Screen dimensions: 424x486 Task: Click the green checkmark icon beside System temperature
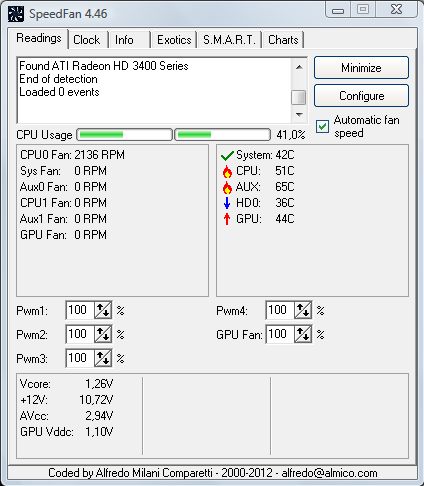[x=227, y=155]
